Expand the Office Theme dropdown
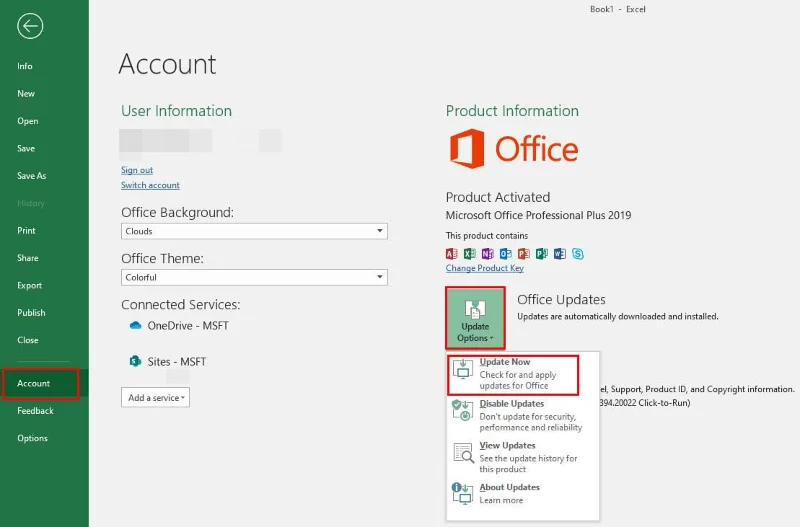800x527 pixels. tap(254, 277)
